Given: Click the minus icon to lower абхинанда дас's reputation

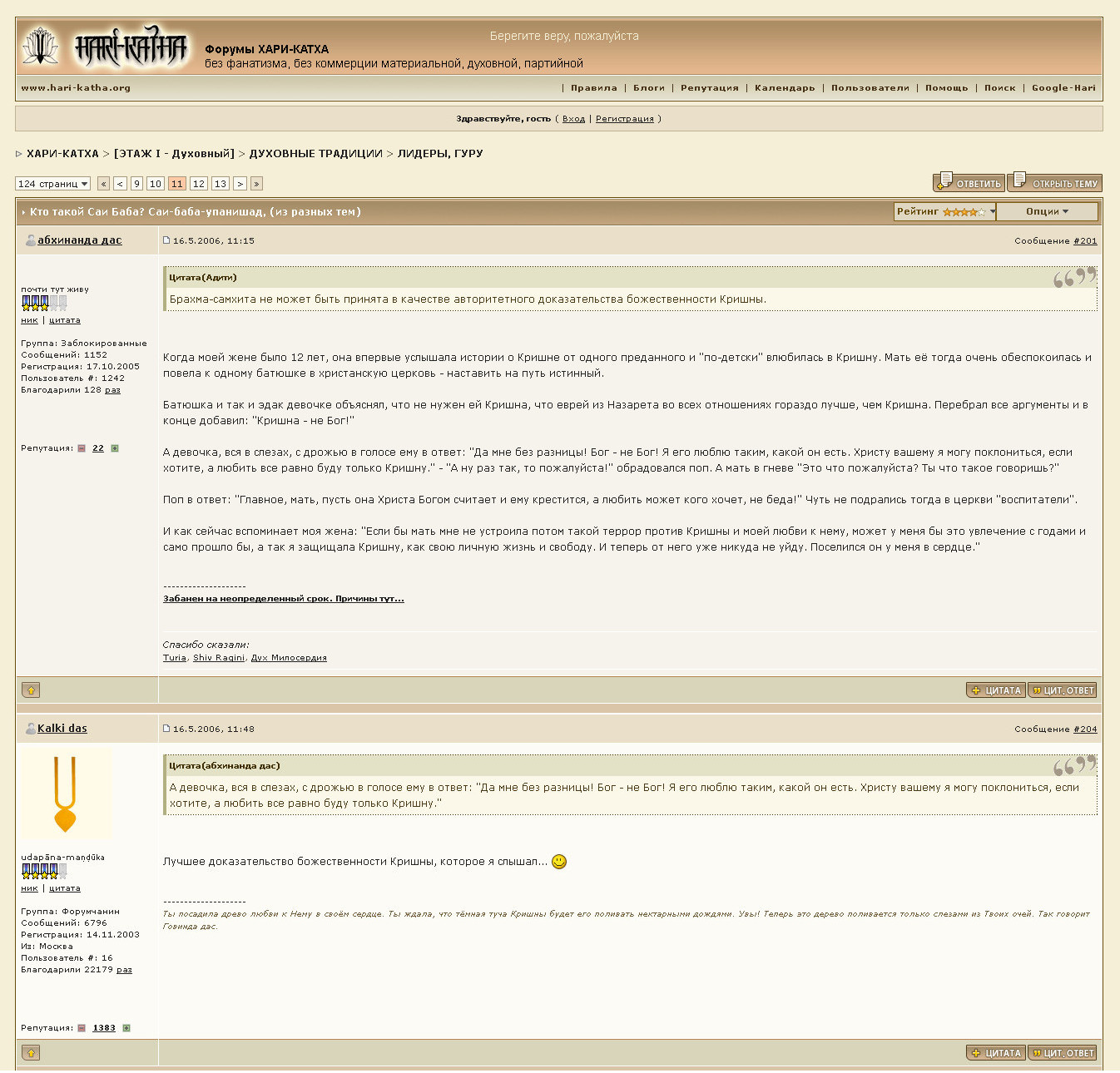Looking at the screenshot, I should click(82, 448).
